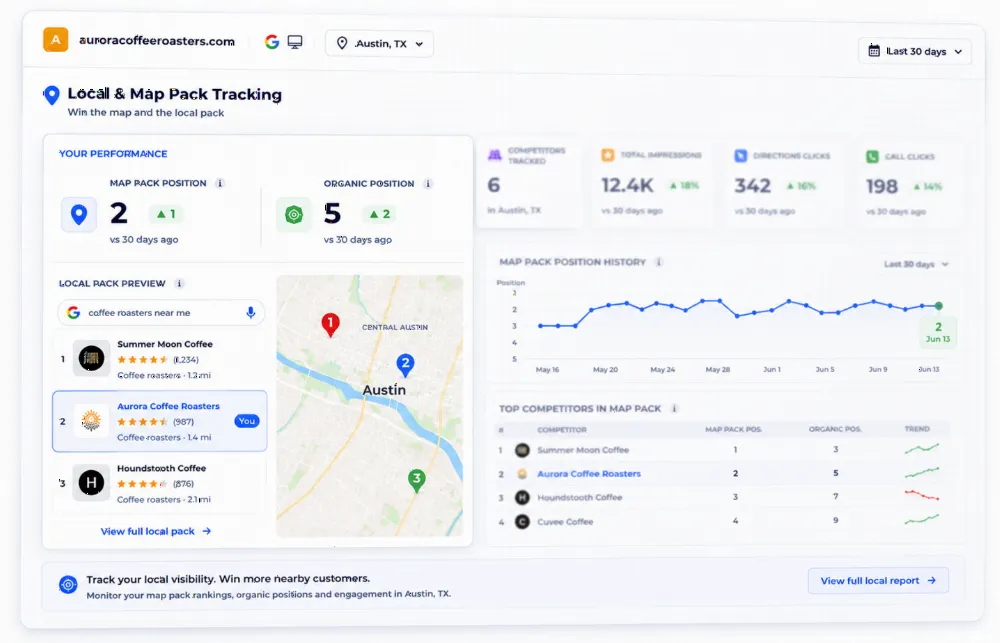Image resolution: width=1000 pixels, height=643 pixels.
Task: Click the microphone icon in search box
Action: click(251, 313)
